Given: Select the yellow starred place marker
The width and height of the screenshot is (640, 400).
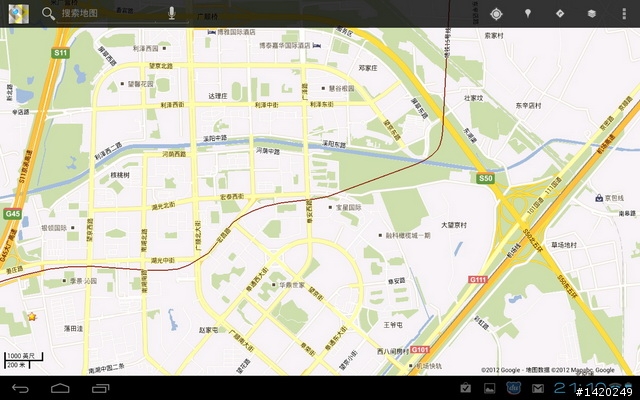Looking at the screenshot, I should 32,317.
